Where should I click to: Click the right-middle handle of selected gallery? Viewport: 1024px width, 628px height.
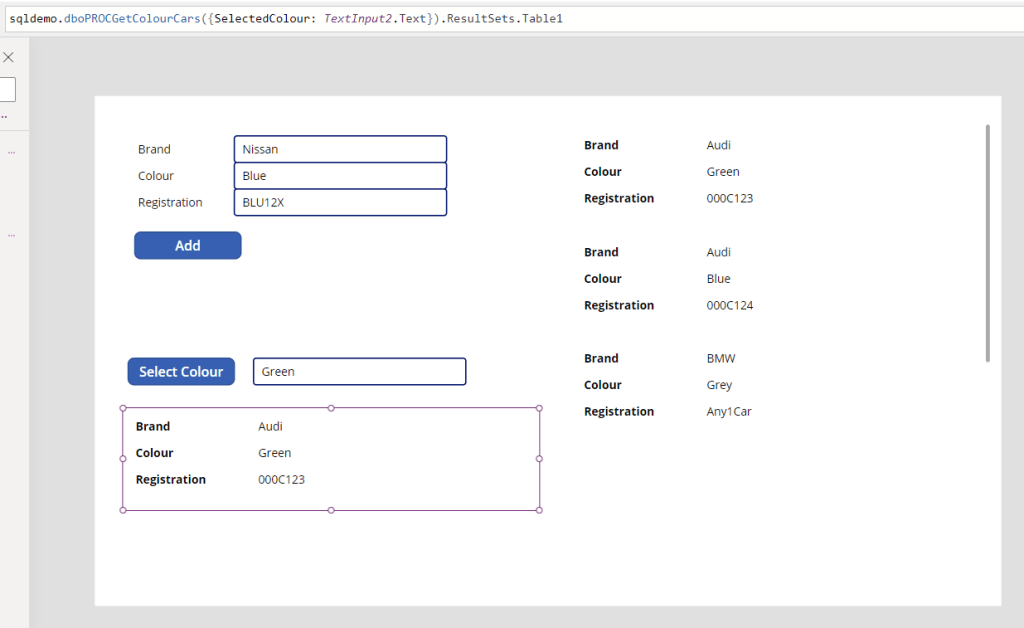pos(539,459)
